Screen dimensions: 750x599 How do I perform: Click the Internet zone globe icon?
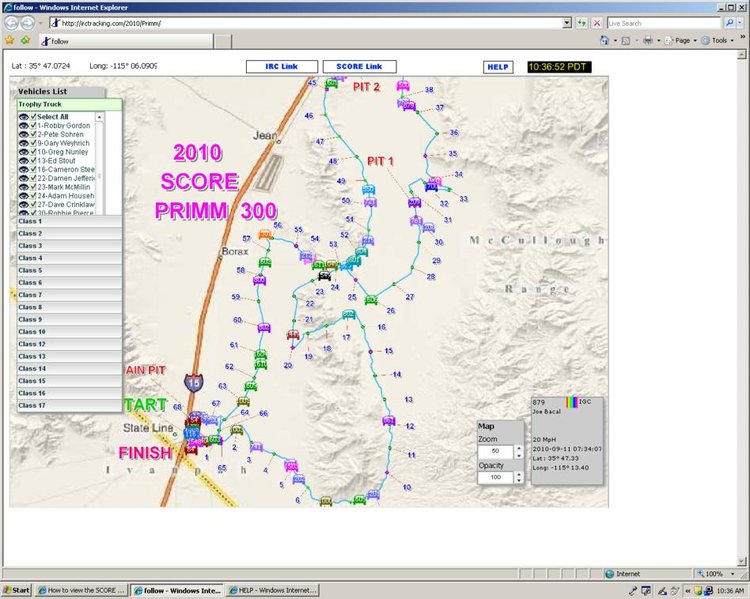tap(610, 574)
